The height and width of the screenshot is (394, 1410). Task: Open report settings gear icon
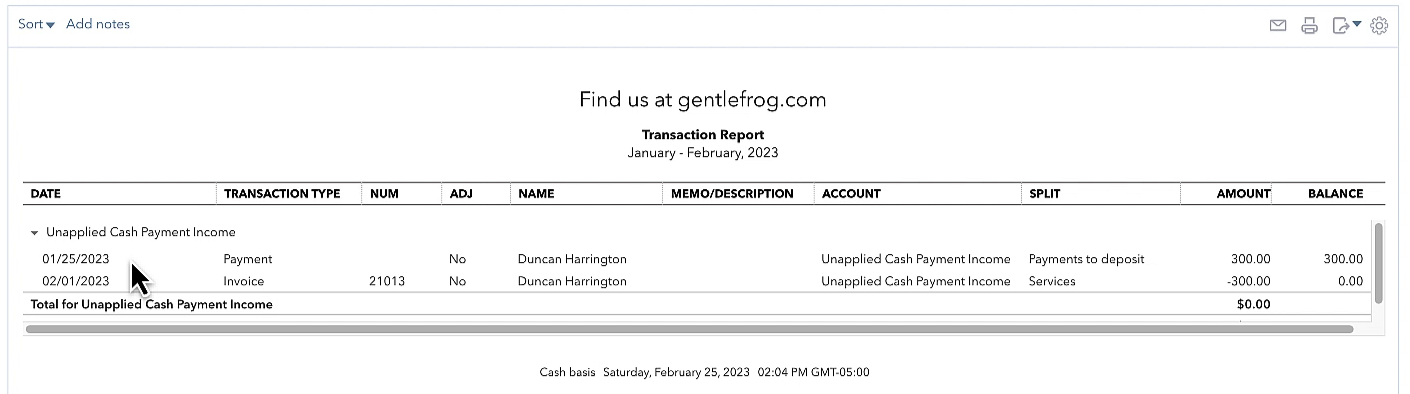1379,26
